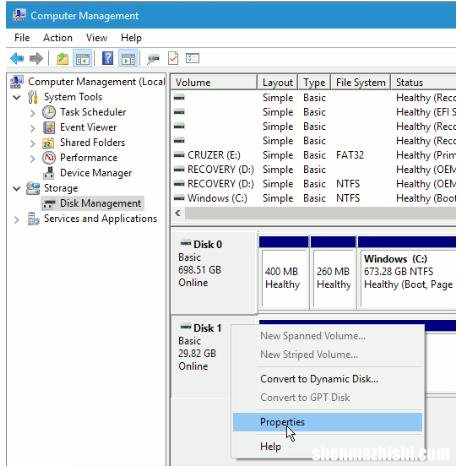Sort by the File System column header
Viewport: 460px width, 469px height.
(x=360, y=82)
